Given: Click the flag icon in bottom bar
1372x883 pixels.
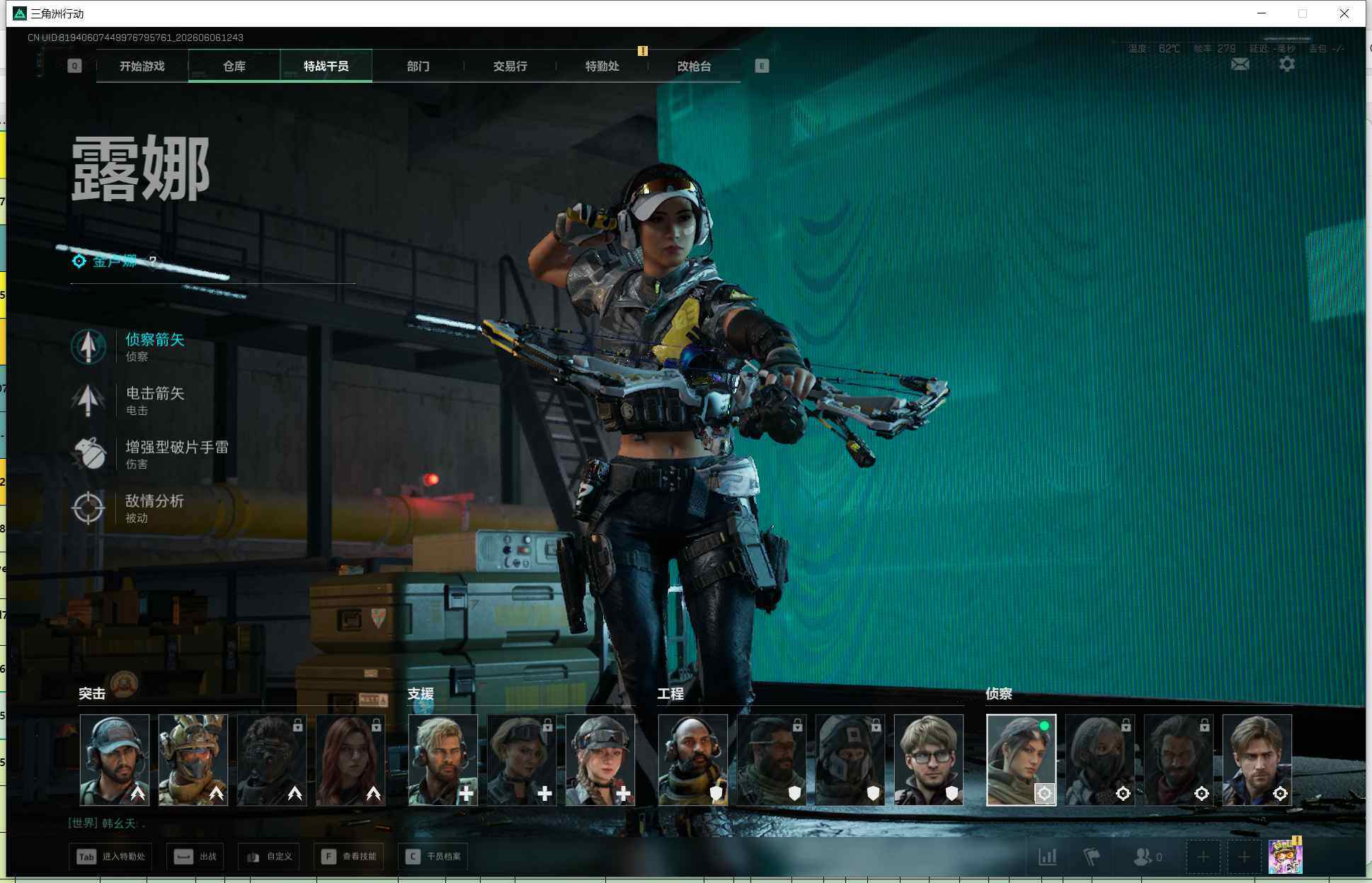Looking at the screenshot, I should click(x=1092, y=857).
